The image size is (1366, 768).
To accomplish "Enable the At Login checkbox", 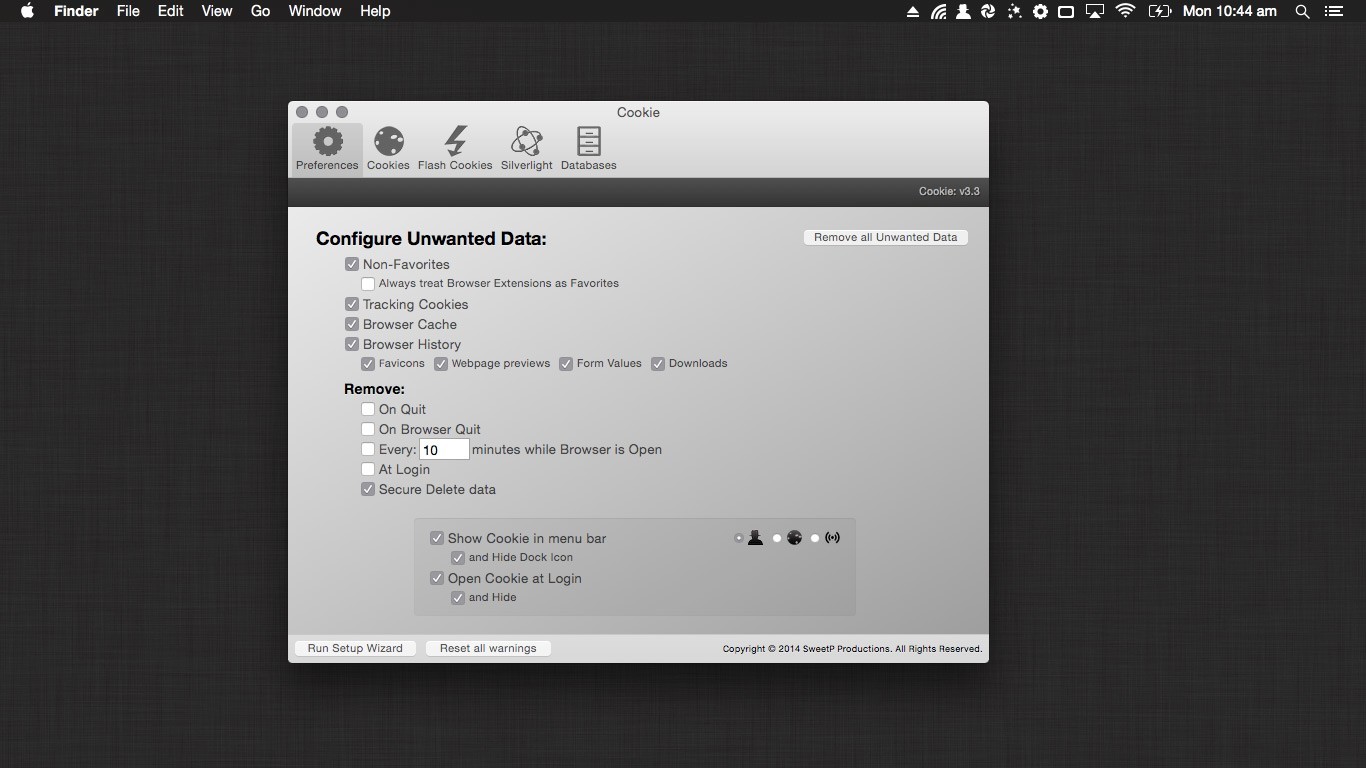I will pos(368,469).
